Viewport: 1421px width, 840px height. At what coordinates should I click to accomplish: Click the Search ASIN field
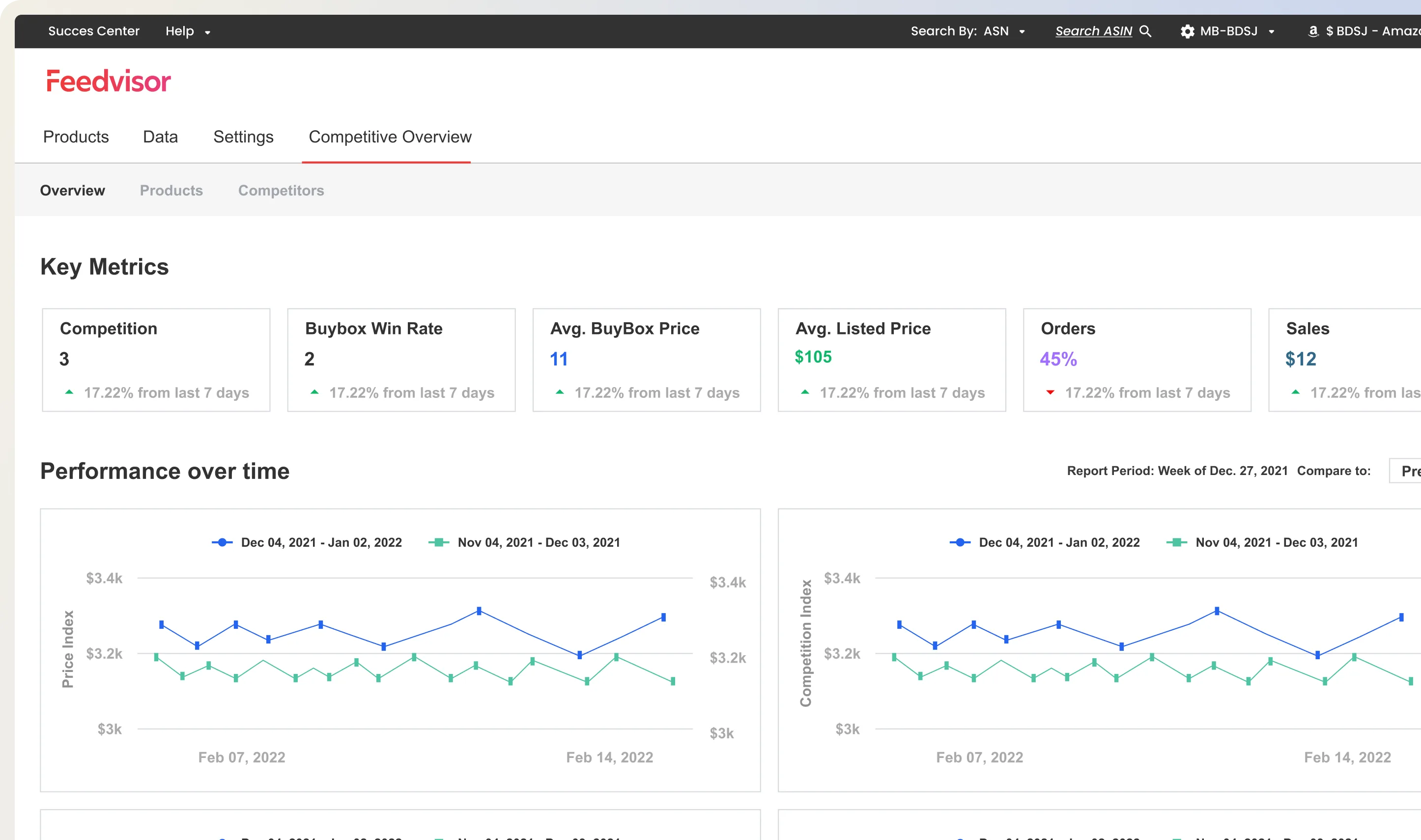[x=1094, y=31]
